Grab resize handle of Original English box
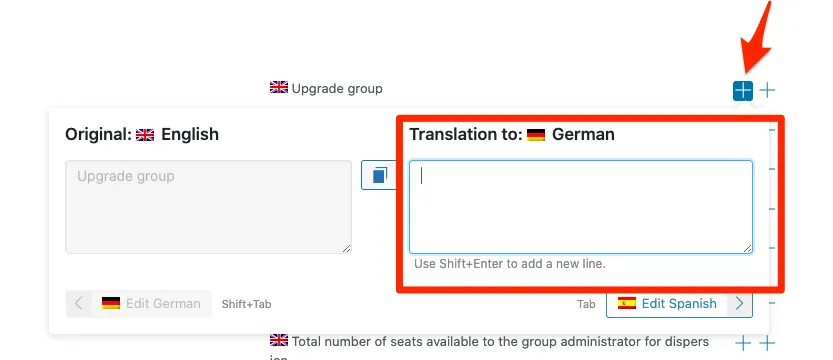Image resolution: width=833 pixels, height=360 pixels. (346, 248)
